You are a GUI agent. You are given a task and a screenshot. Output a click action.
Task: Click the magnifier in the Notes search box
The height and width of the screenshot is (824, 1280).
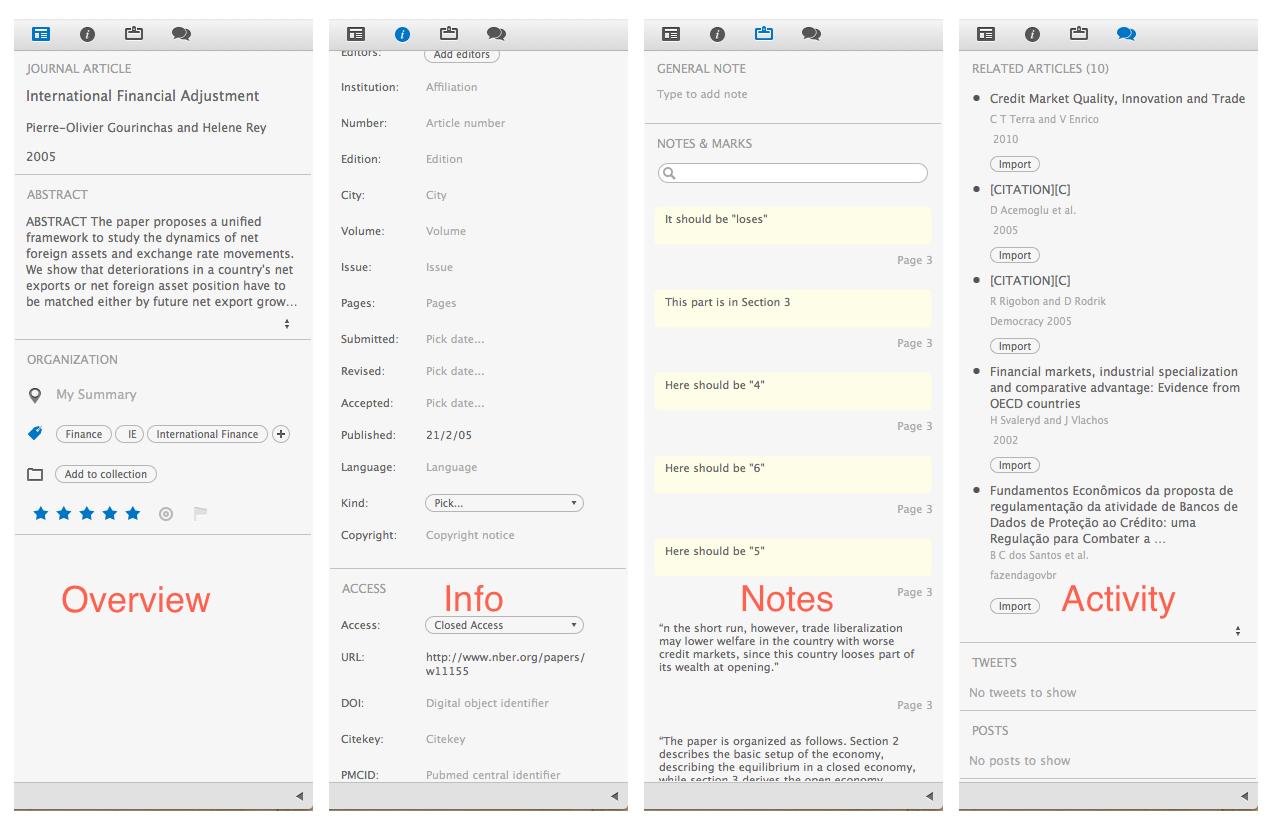[669, 174]
